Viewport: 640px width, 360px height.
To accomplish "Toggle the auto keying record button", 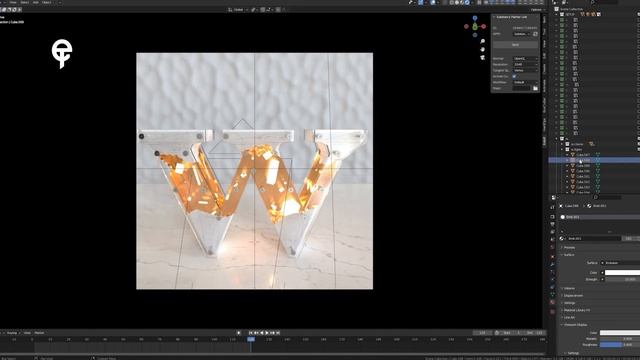I will point(239,333).
